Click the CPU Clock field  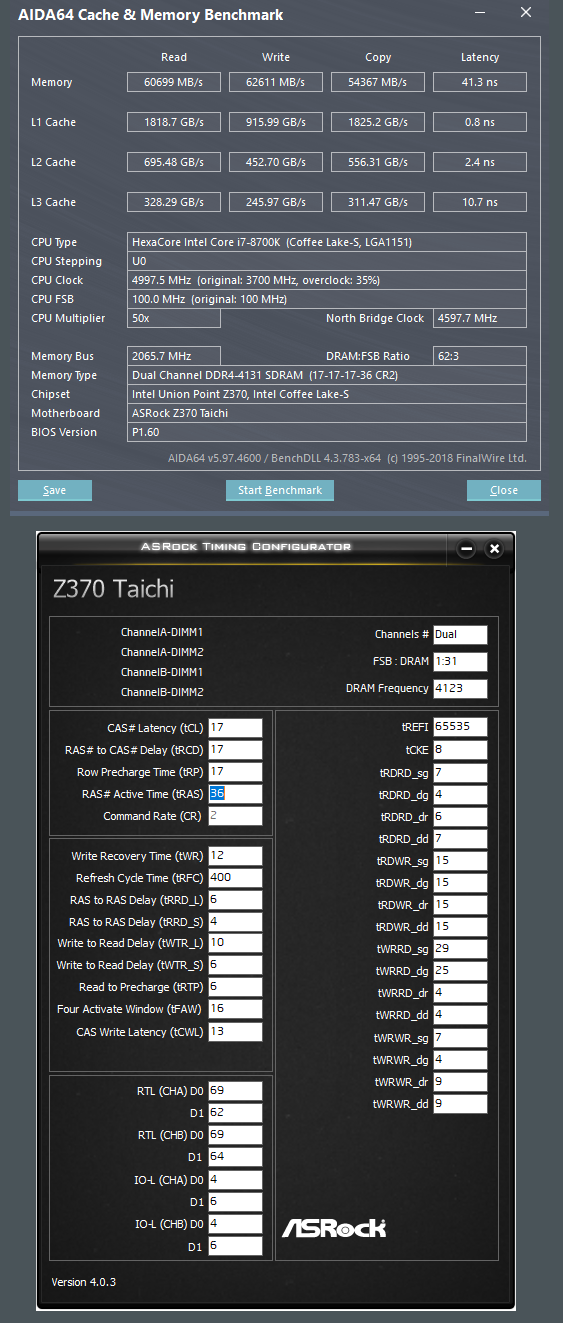327,280
